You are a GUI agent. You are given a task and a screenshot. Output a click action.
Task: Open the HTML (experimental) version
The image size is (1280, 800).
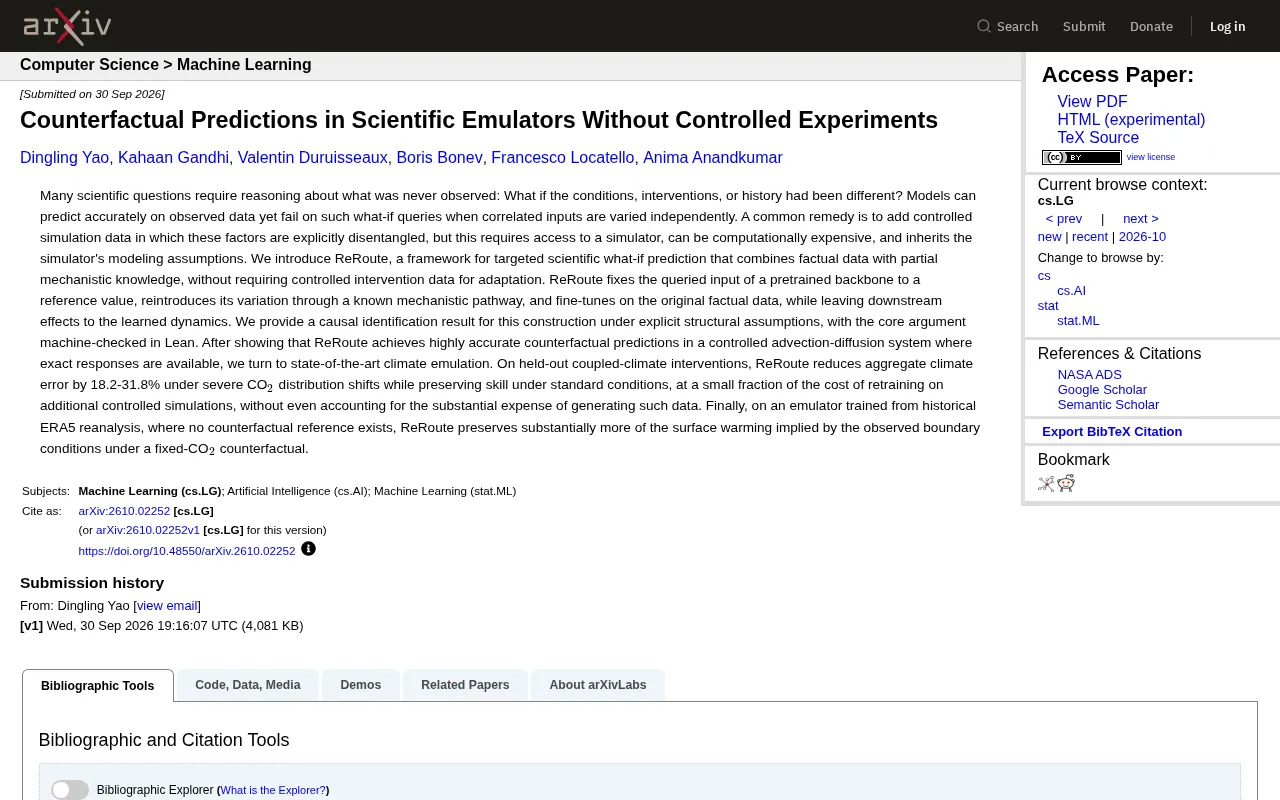pos(1131,120)
